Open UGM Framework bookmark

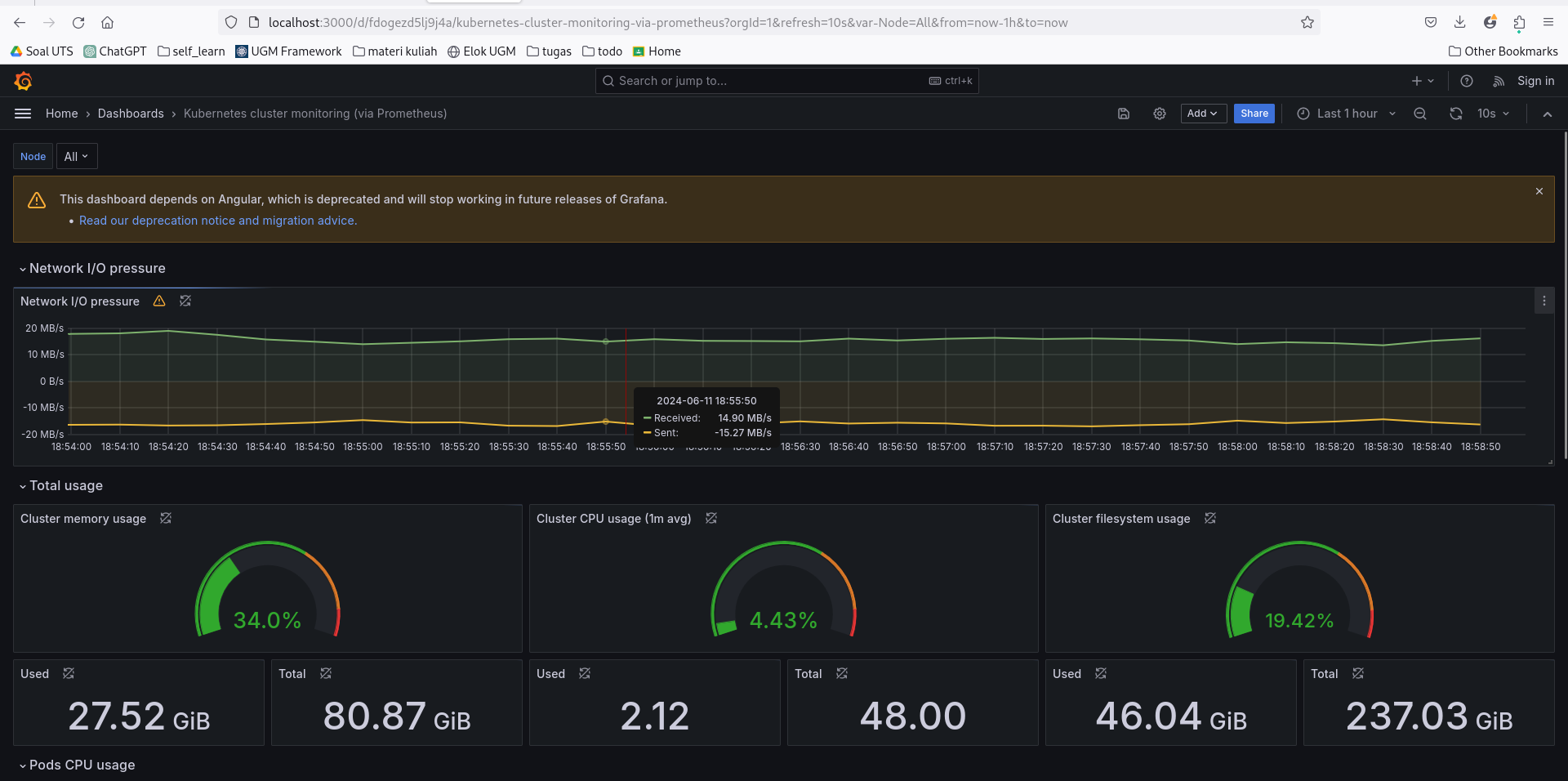click(288, 51)
